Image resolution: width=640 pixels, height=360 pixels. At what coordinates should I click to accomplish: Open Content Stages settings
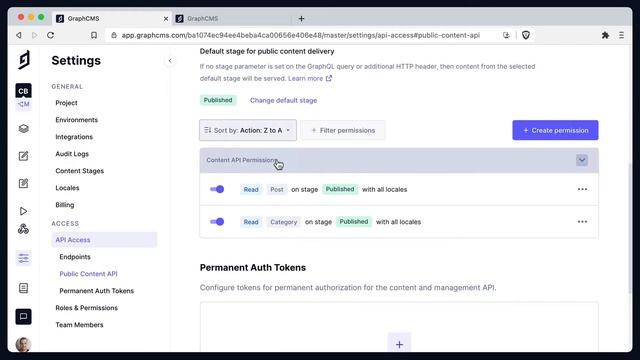coord(80,171)
